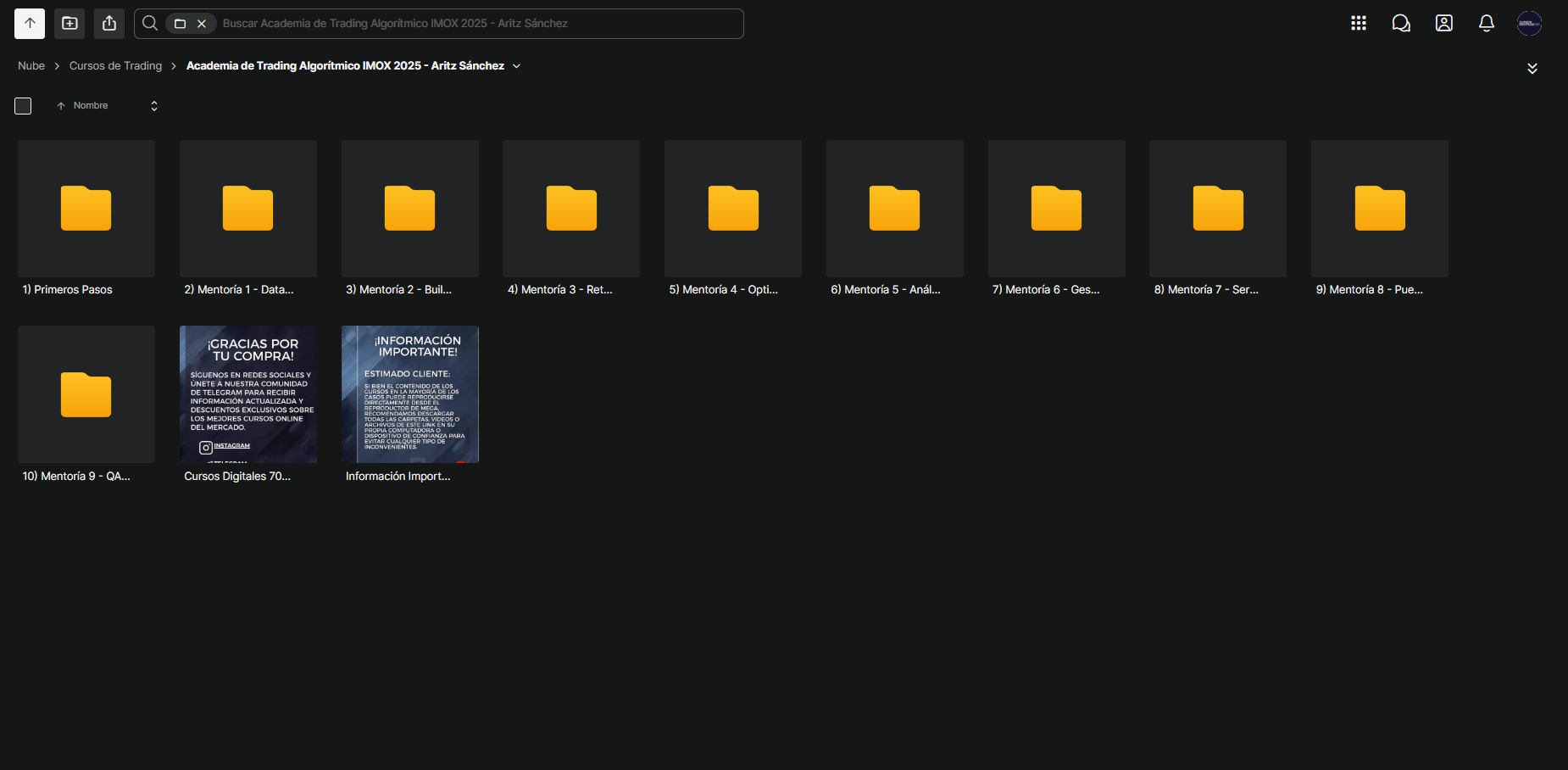Open the 7) Mentoría 6 - Ges folder

coord(1057,209)
